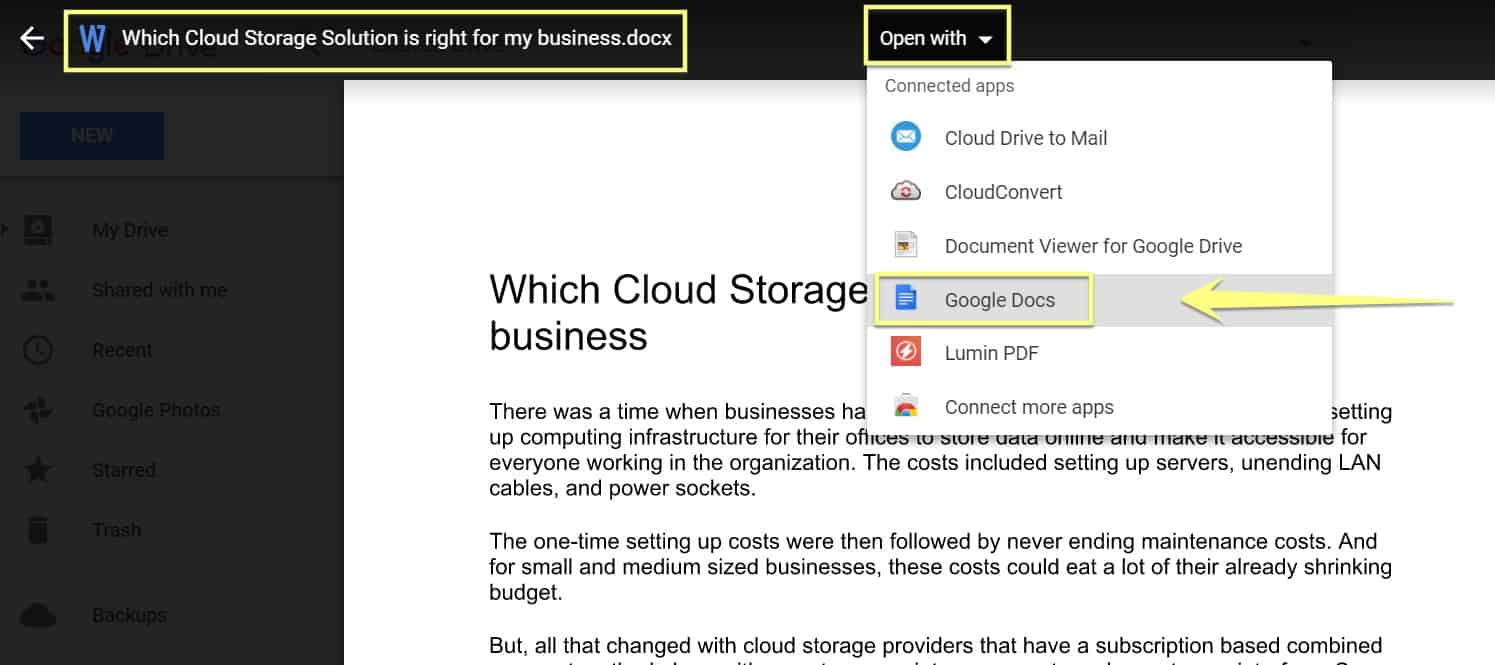Open the Trash folder
This screenshot has width=1495, height=665.
[x=117, y=530]
